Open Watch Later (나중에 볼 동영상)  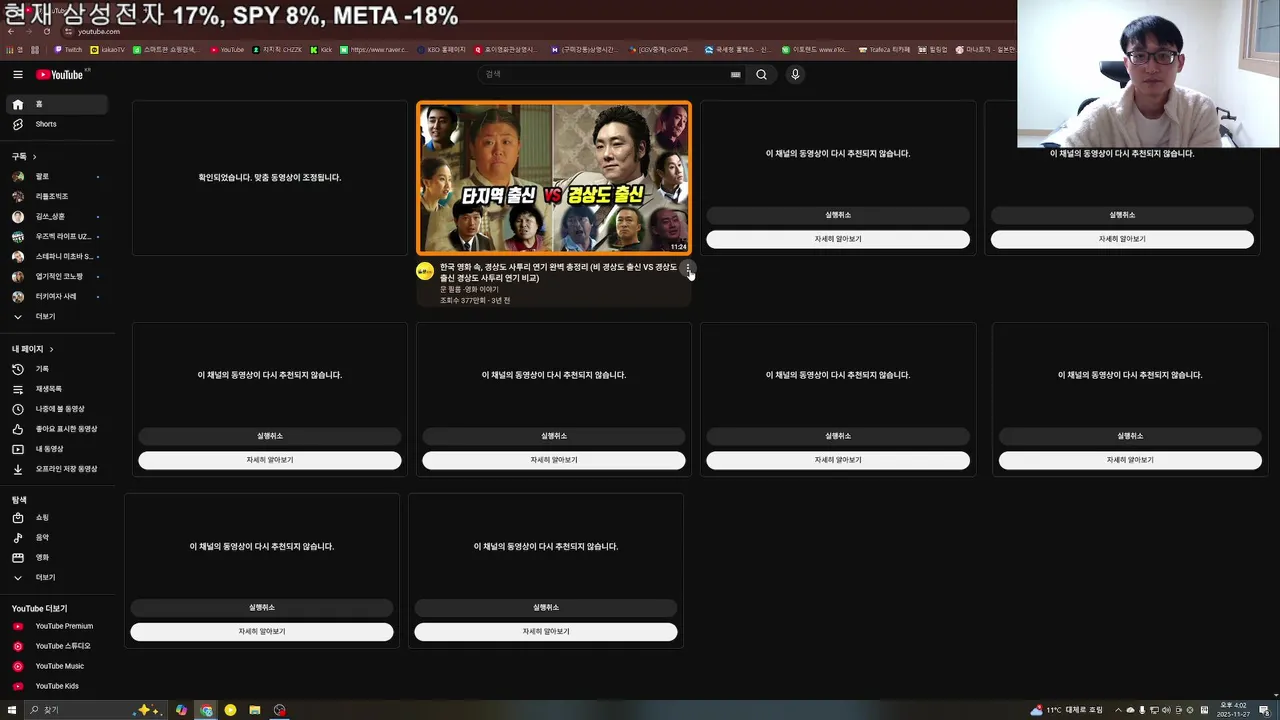(x=56, y=409)
